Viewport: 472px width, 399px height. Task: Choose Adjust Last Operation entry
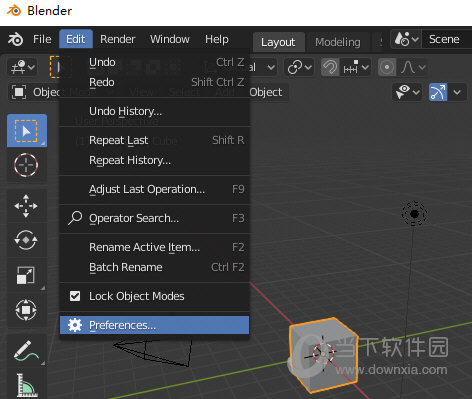tap(155, 189)
